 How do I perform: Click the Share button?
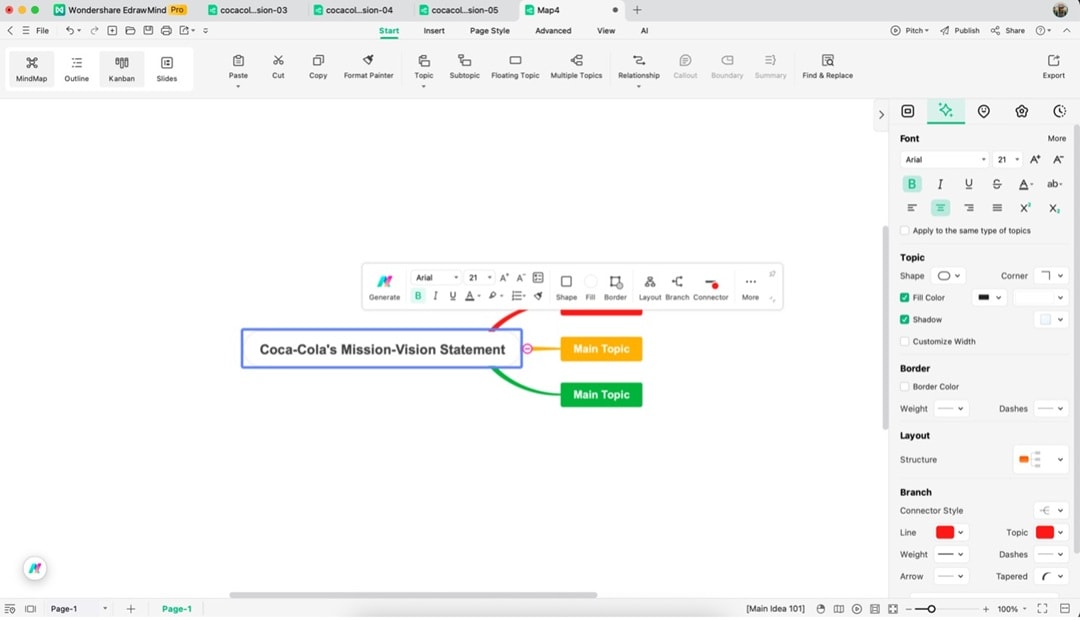point(1008,30)
